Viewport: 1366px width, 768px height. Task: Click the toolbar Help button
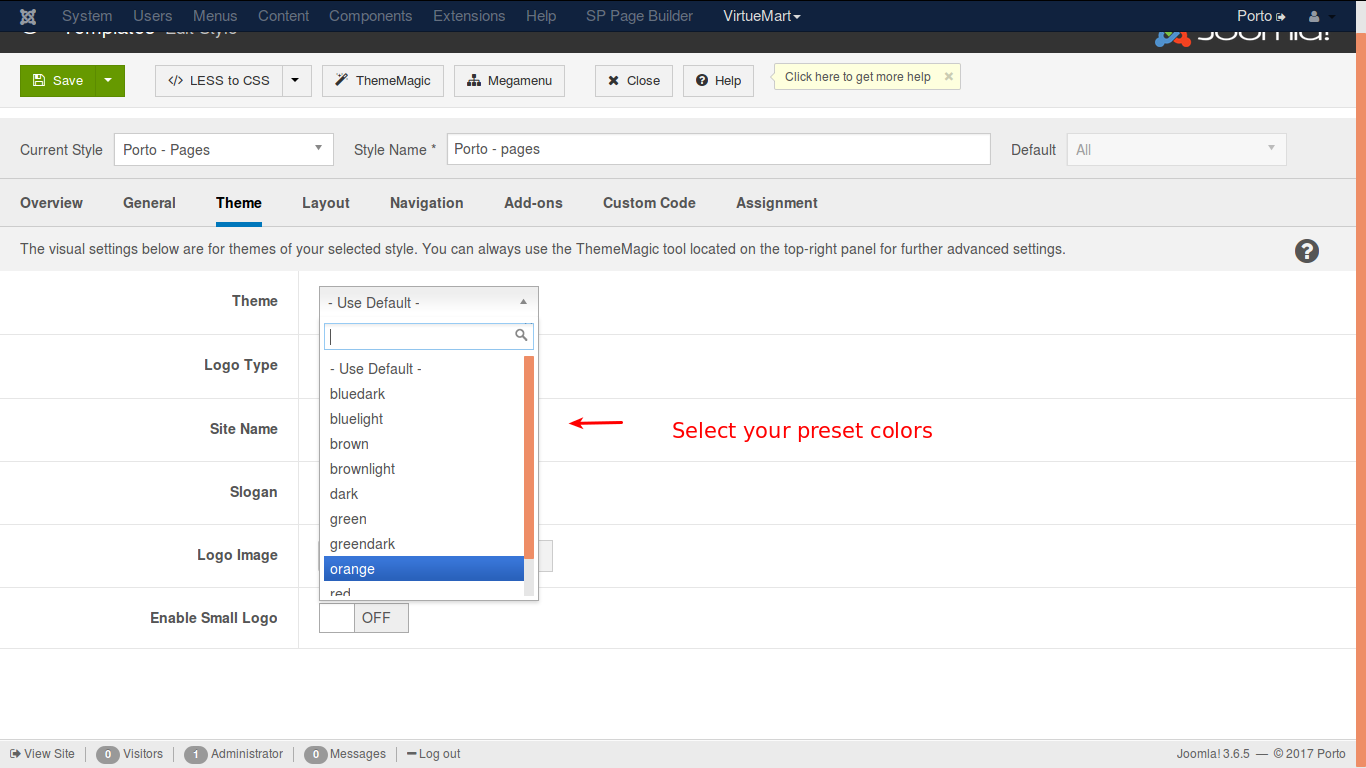tap(718, 81)
